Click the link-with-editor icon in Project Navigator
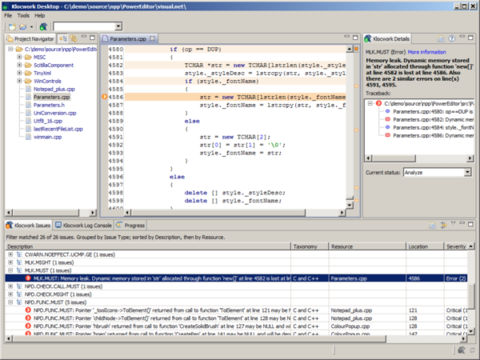Image resolution: width=480 pixels, height=360 pixels. point(63,39)
